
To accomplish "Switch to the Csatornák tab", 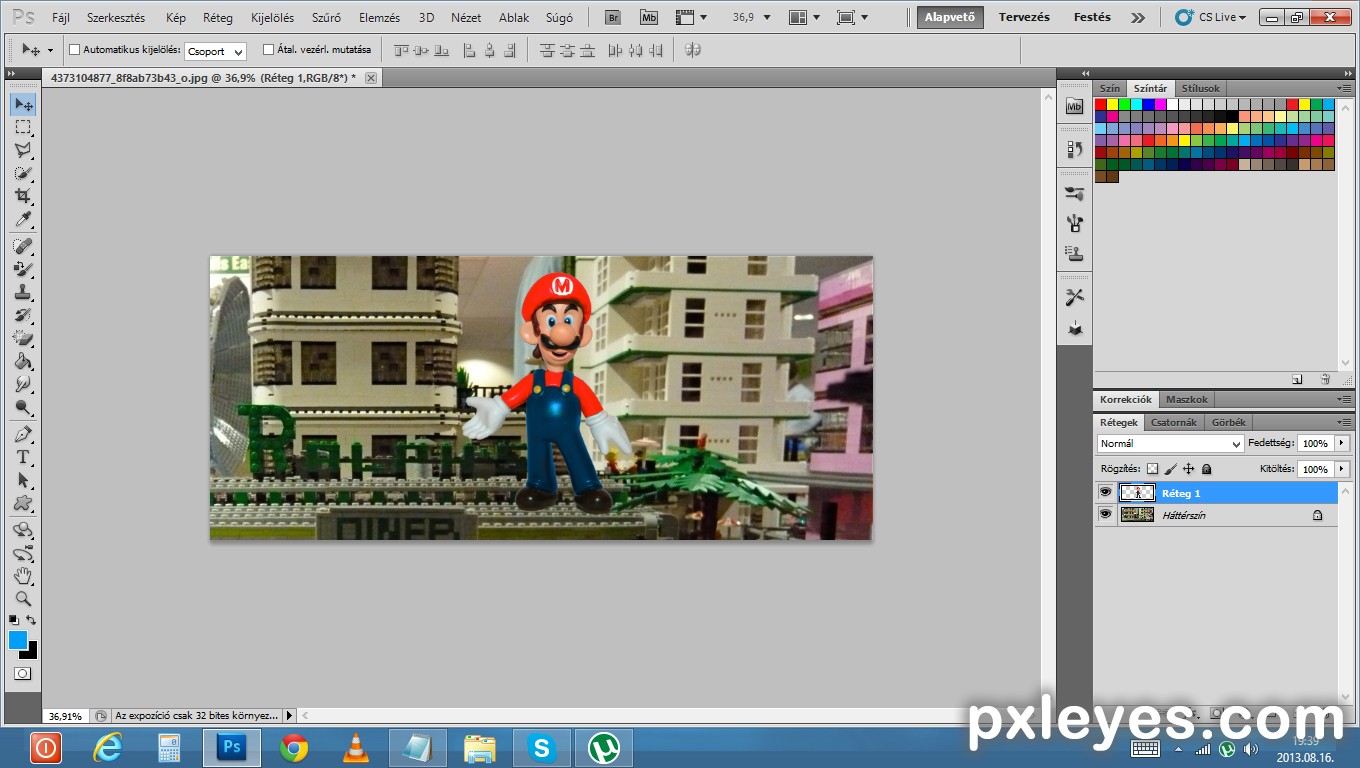I will pos(1174,422).
